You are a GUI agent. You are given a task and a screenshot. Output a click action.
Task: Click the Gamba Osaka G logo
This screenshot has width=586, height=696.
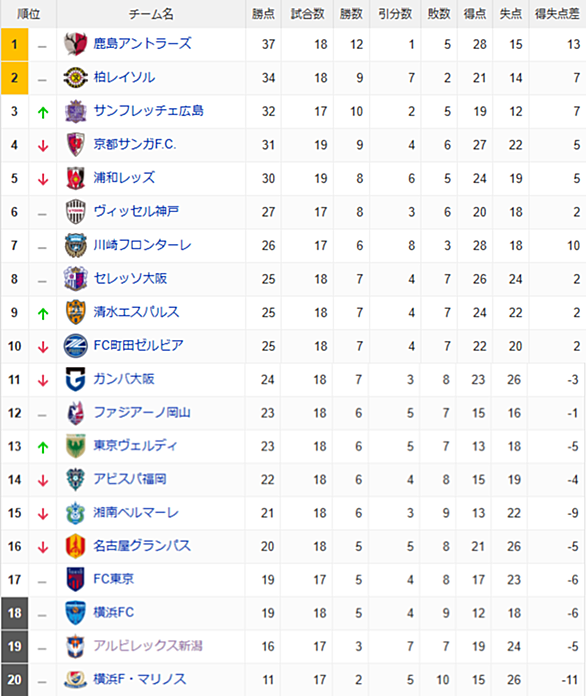(75, 380)
